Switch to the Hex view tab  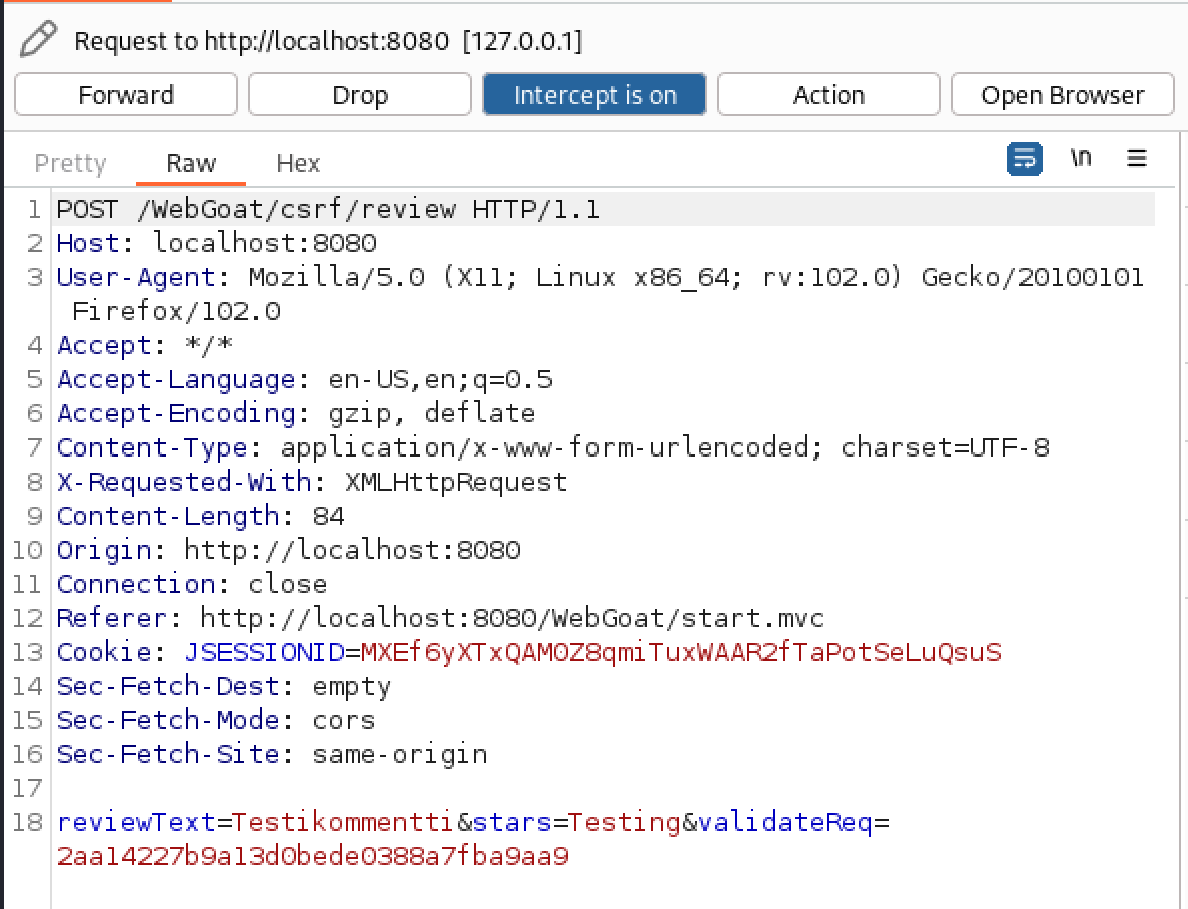(298, 163)
